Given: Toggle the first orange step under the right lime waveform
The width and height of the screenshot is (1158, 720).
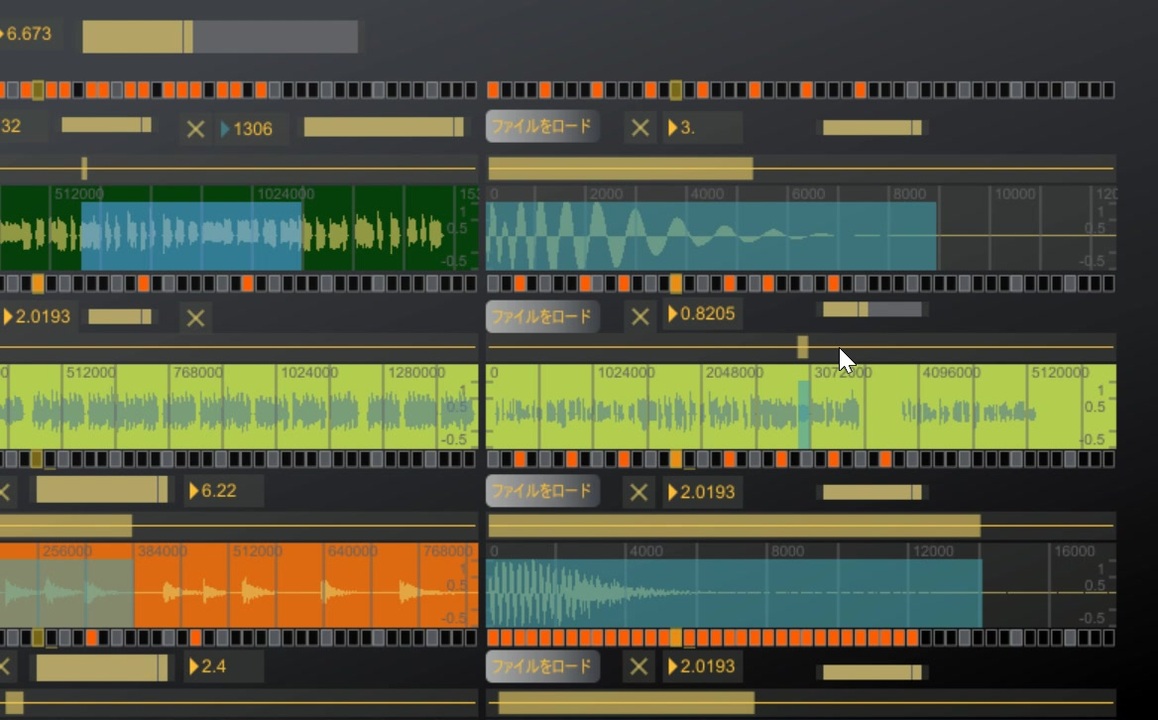Looking at the screenshot, I should click(x=520, y=459).
